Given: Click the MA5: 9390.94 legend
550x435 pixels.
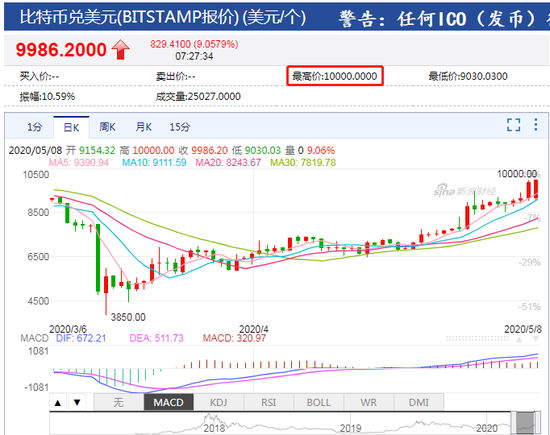Looking at the screenshot, I should [x=79, y=162].
